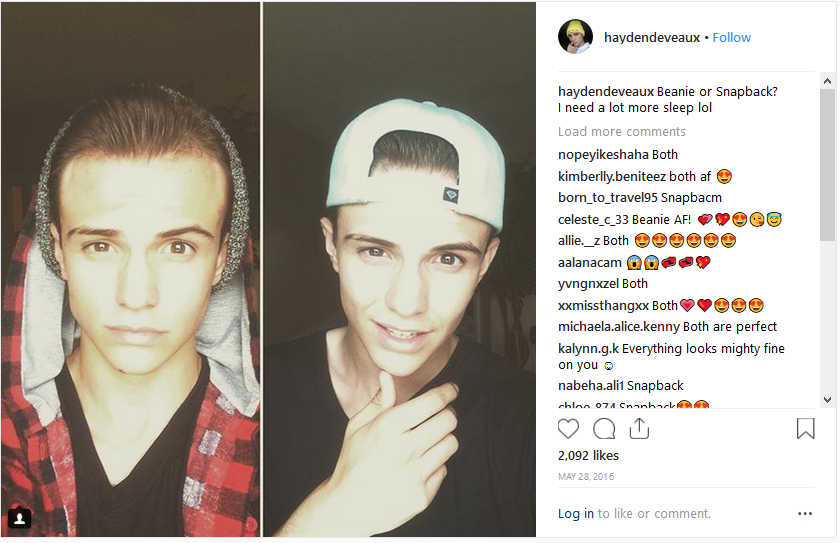Open the haydendeveaux username in header
The width and height of the screenshot is (840, 543).
650,37
